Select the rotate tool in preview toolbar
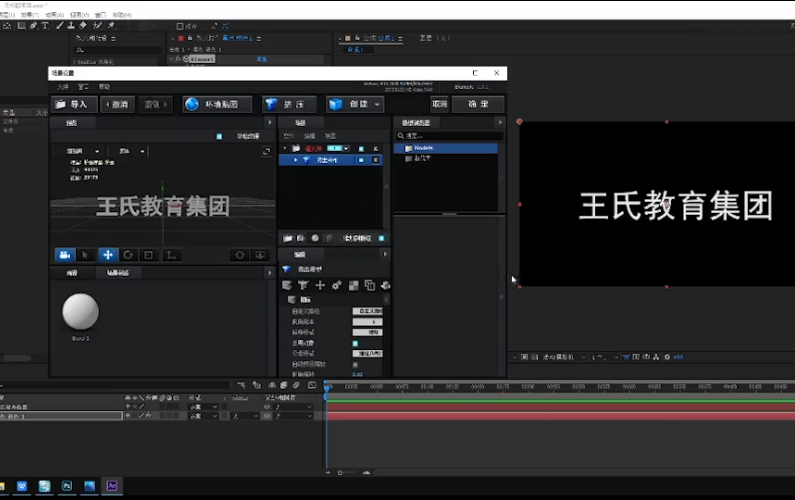The height and width of the screenshot is (500, 795). point(128,255)
